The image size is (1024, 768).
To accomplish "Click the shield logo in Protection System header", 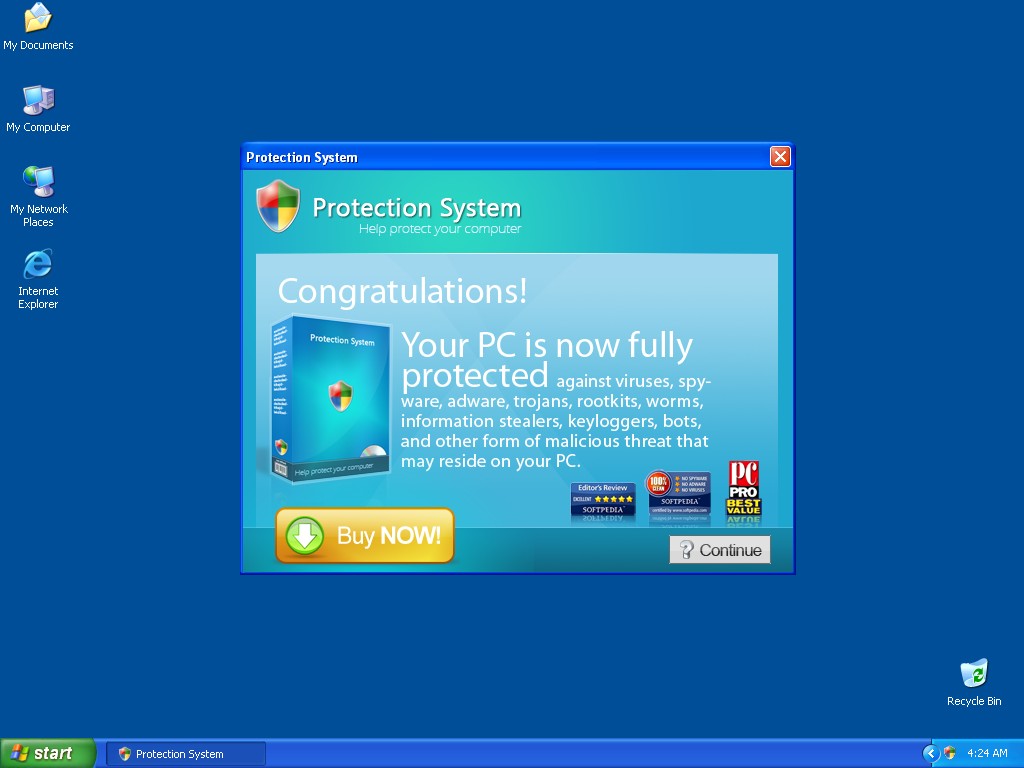I will click(278, 206).
